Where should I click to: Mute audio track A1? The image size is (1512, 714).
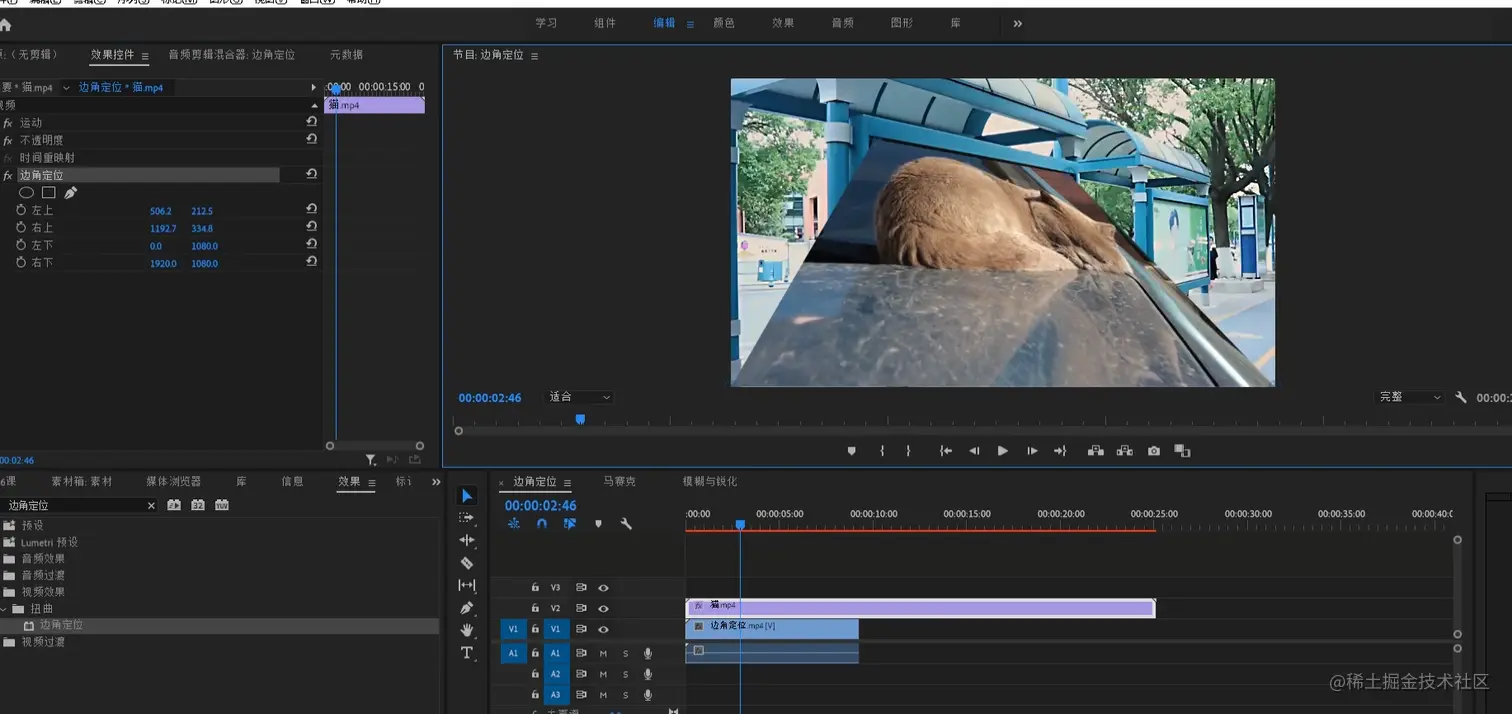click(x=603, y=653)
